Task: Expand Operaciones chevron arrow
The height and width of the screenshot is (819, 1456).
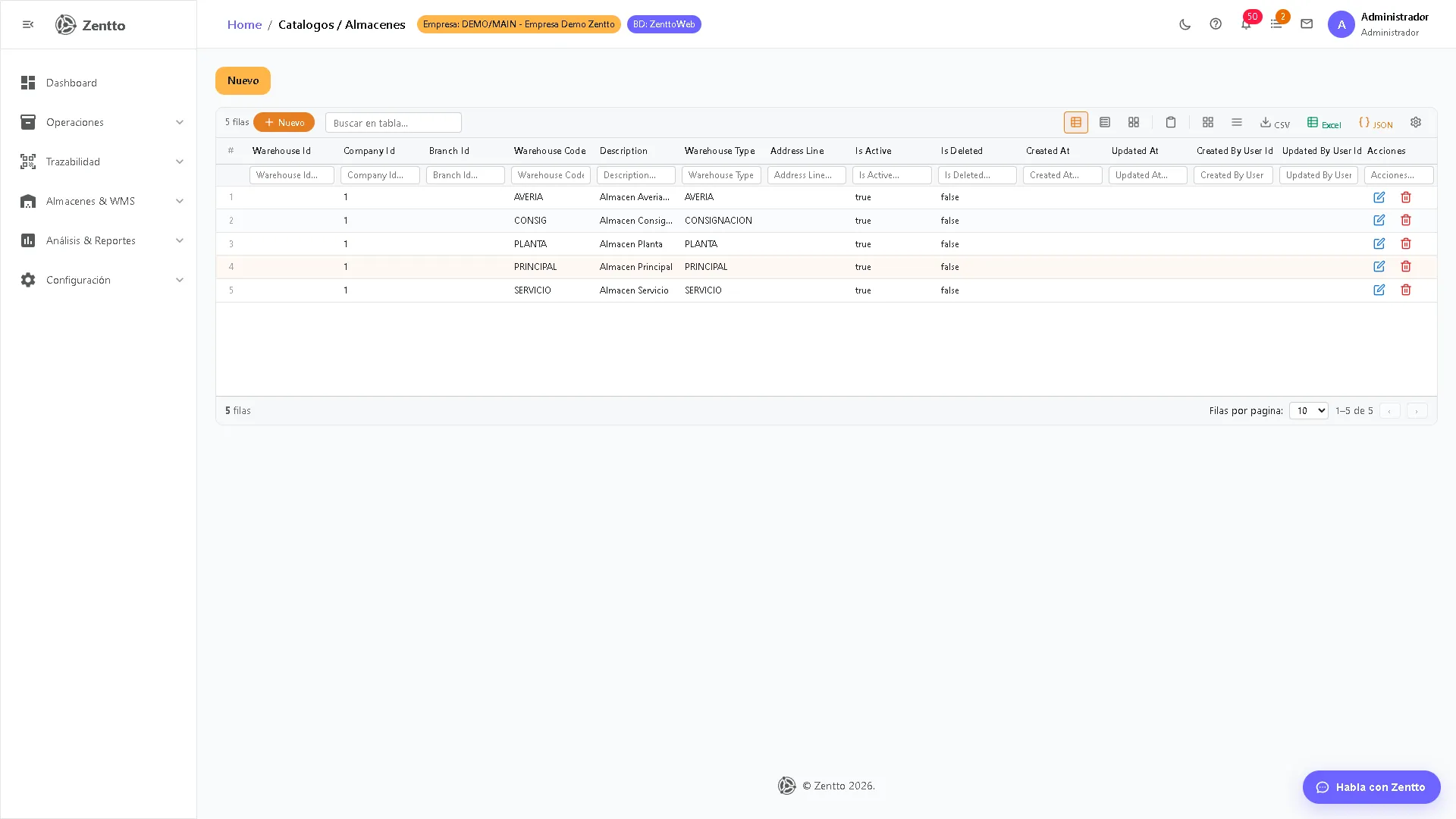Action: [180, 122]
